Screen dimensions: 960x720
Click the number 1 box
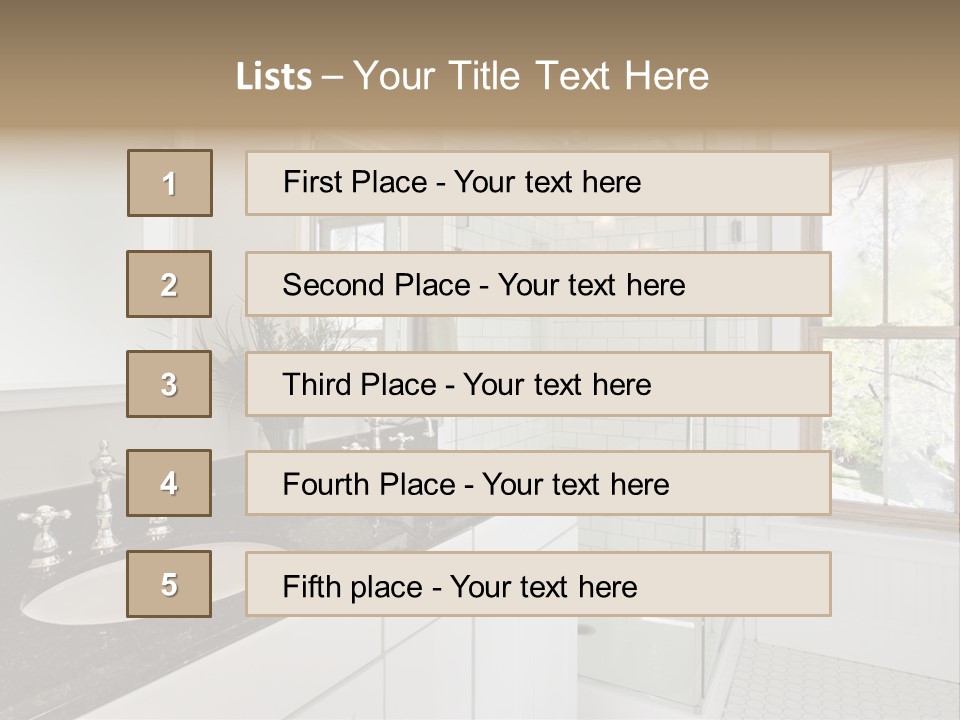(169, 183)
